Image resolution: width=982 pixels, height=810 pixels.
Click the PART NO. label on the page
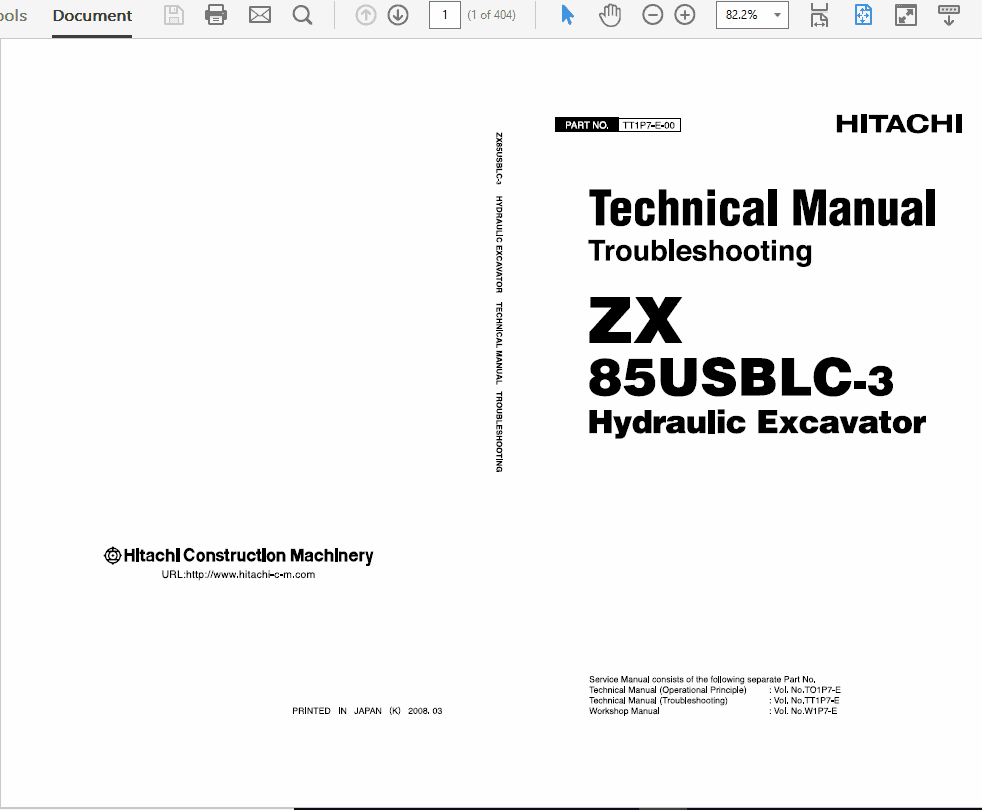click(587, 125)
